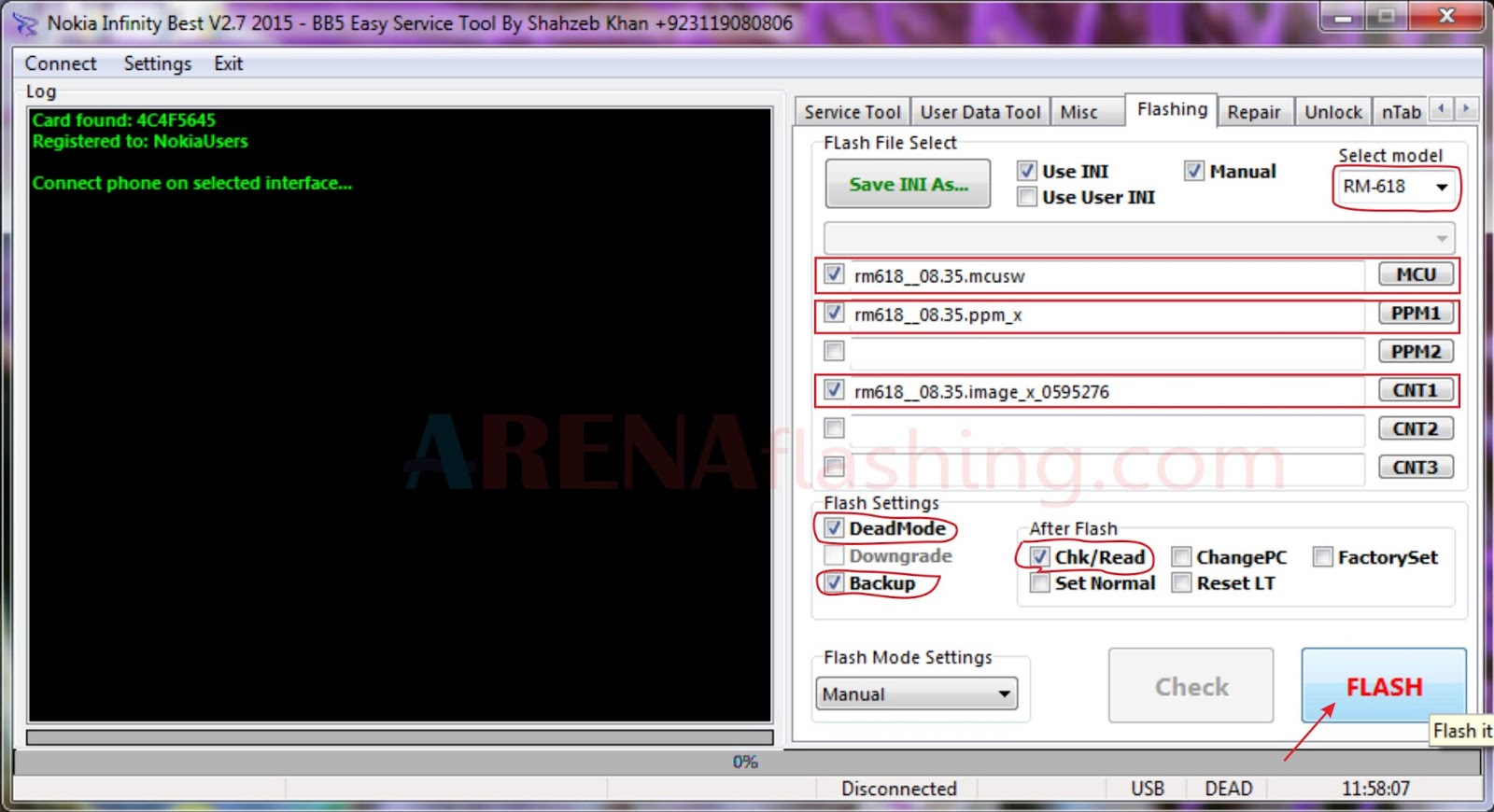Close the Nokia Infinity Best window
Screen dimensions: 1494x812
1446,16
